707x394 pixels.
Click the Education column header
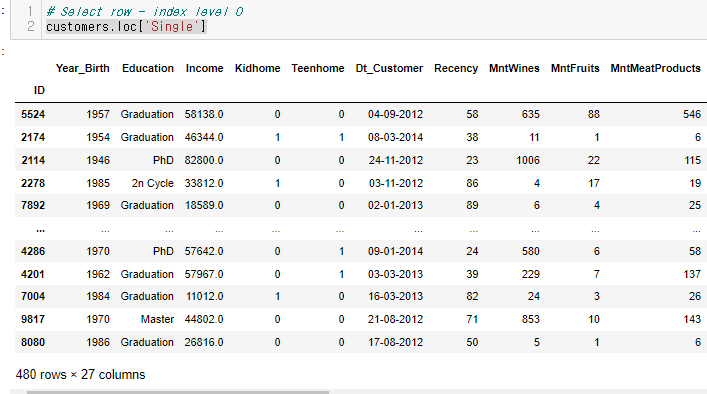click(x=147, y=68)
